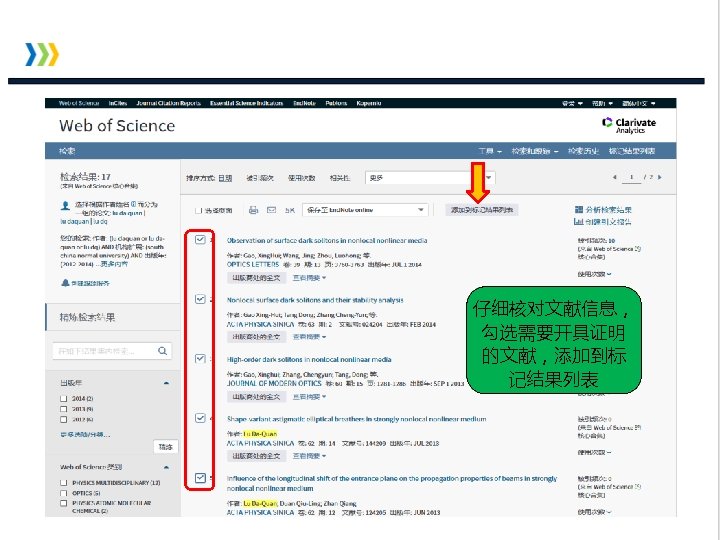Check PHYSICS MULTIDISCIPLINARY category filter

pos(64,483)
